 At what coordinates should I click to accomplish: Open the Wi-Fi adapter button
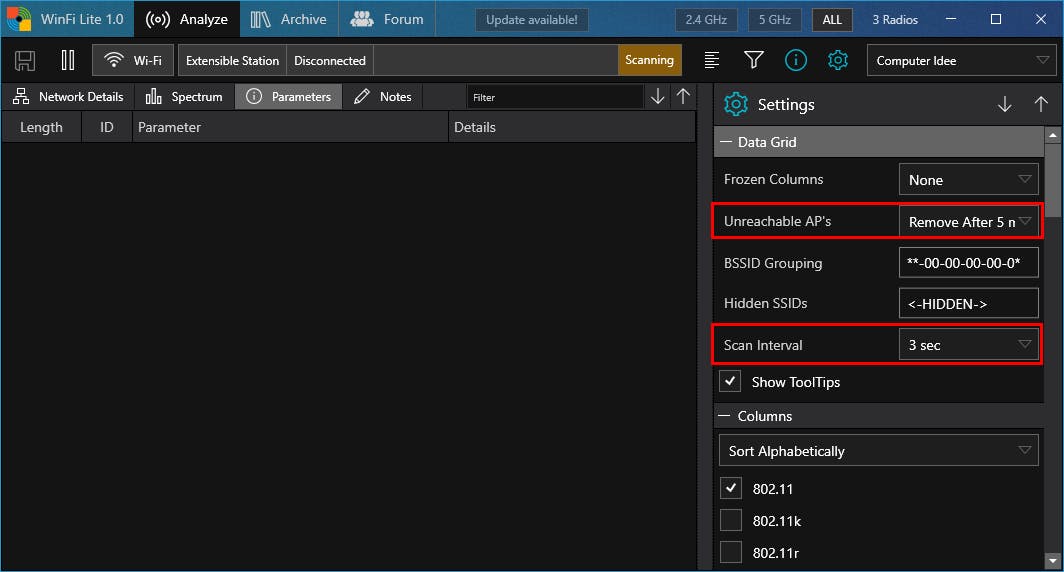[133, 60]
